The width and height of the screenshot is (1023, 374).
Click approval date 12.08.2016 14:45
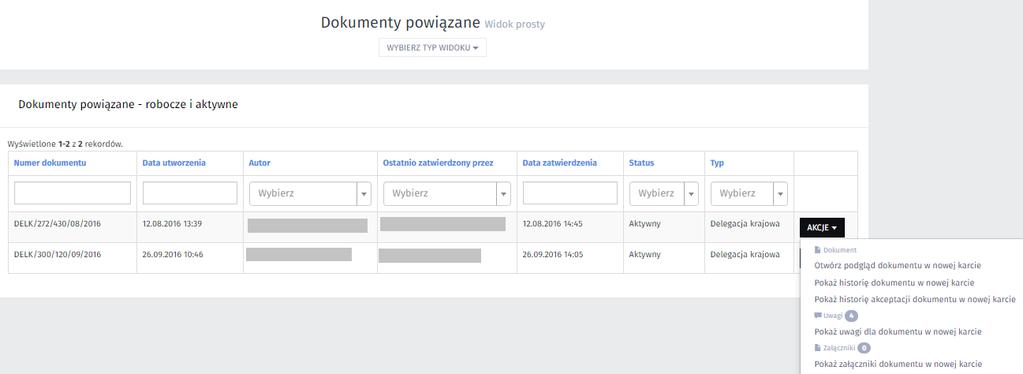tap(553, 224)
